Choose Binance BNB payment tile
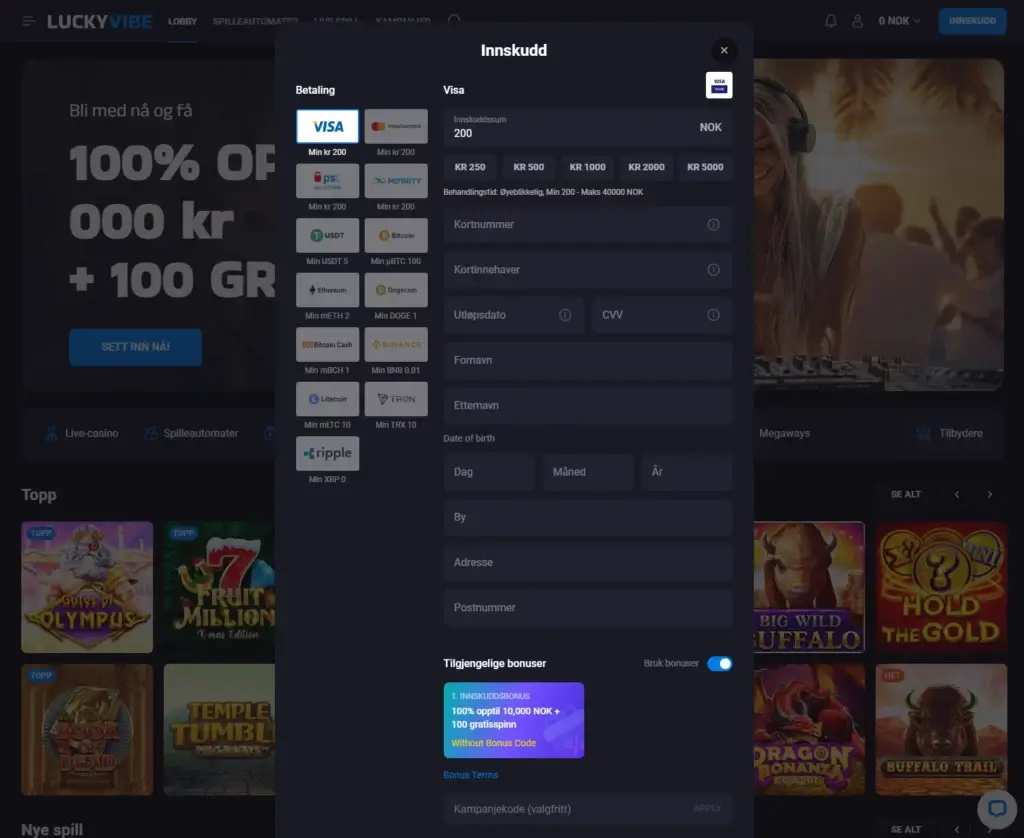 tap(396, 344)
